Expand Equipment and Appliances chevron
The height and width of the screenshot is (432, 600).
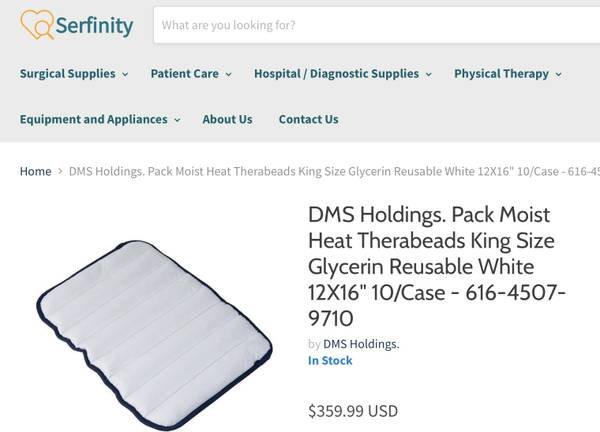[177, 120]
